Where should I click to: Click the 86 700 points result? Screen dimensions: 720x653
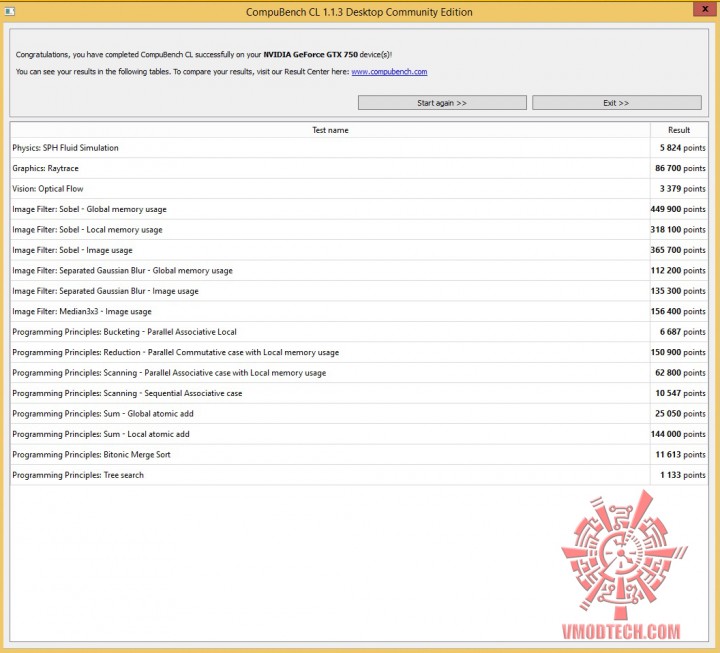tap(680, 169)
